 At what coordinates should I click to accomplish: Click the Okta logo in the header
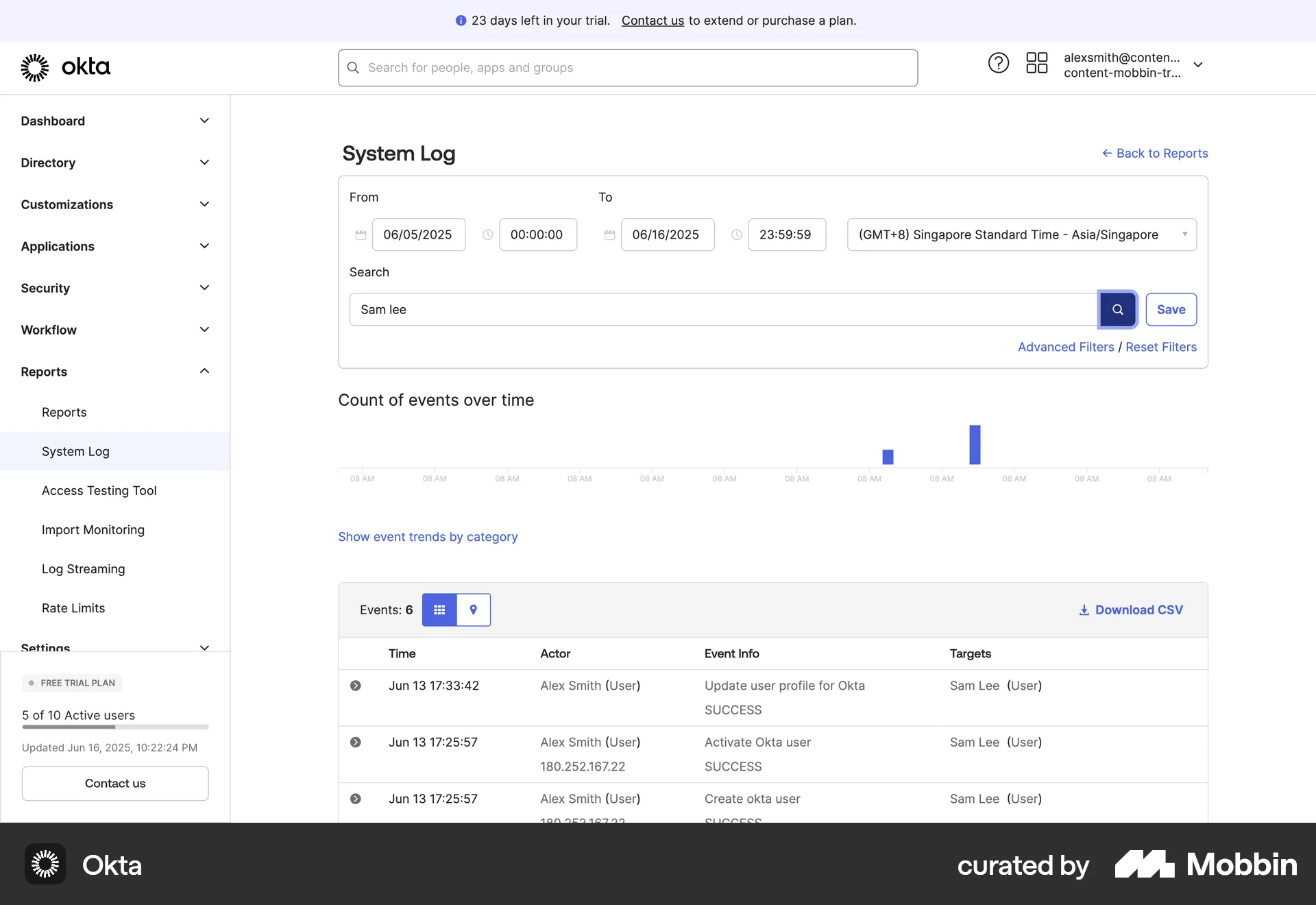click(x=65, y=67)
